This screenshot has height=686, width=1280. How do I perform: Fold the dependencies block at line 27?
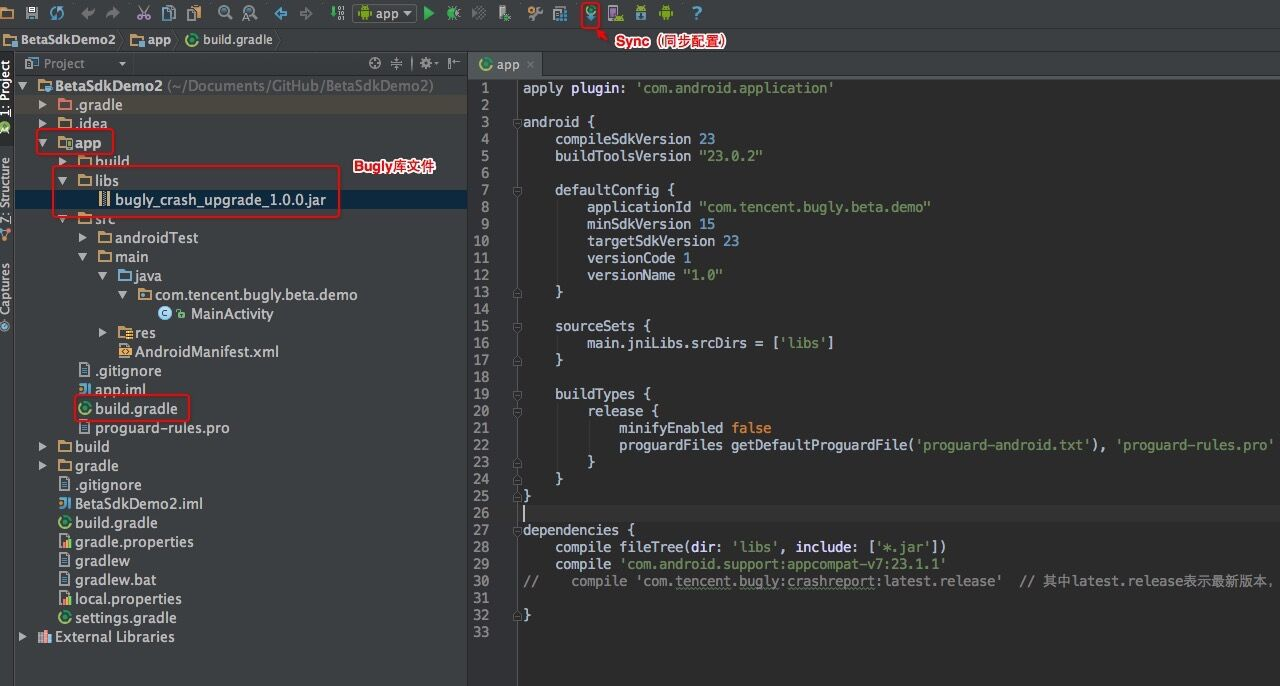(517, 530)
